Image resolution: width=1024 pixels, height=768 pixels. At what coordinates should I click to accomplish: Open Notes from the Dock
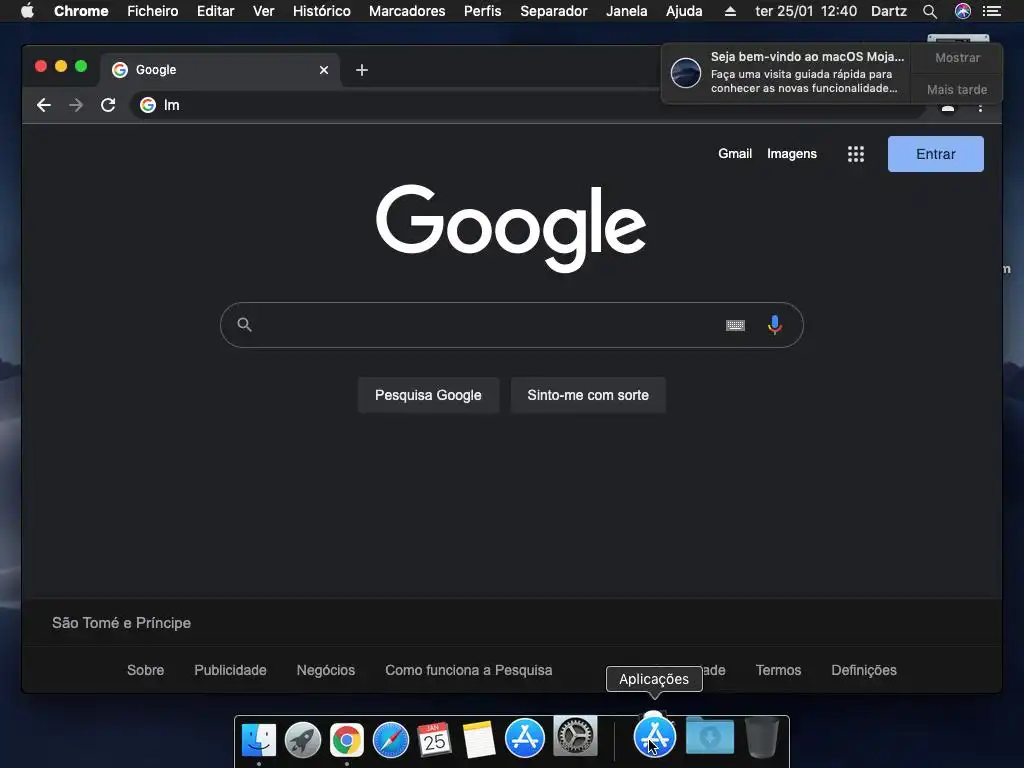pos(479,739)
